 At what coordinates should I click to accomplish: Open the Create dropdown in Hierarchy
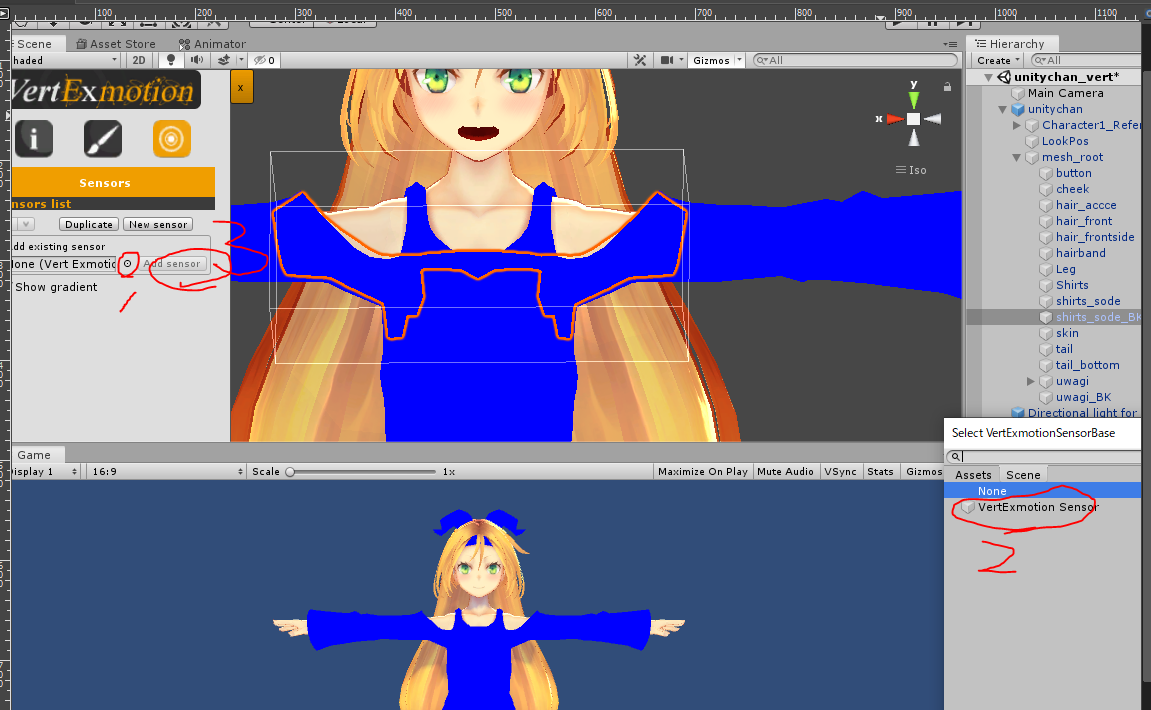click(x=998, y=60)
